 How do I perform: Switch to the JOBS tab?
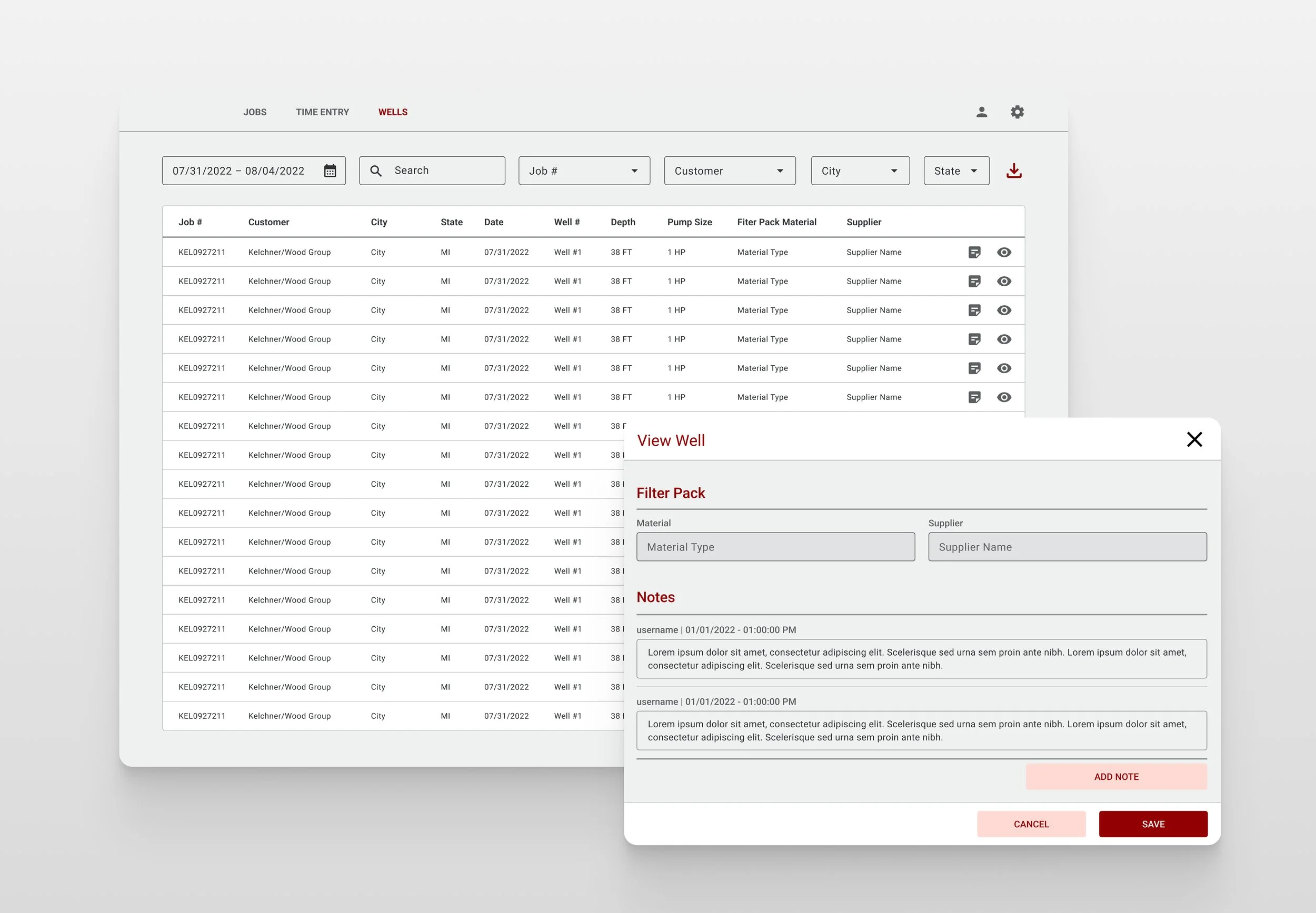pyautogui.click(x=255, y=112)
